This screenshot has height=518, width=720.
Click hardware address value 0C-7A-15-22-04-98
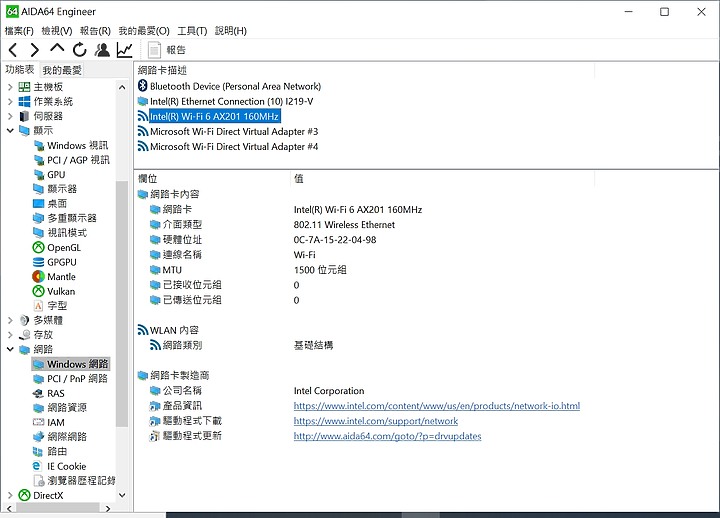click(335, 240)
